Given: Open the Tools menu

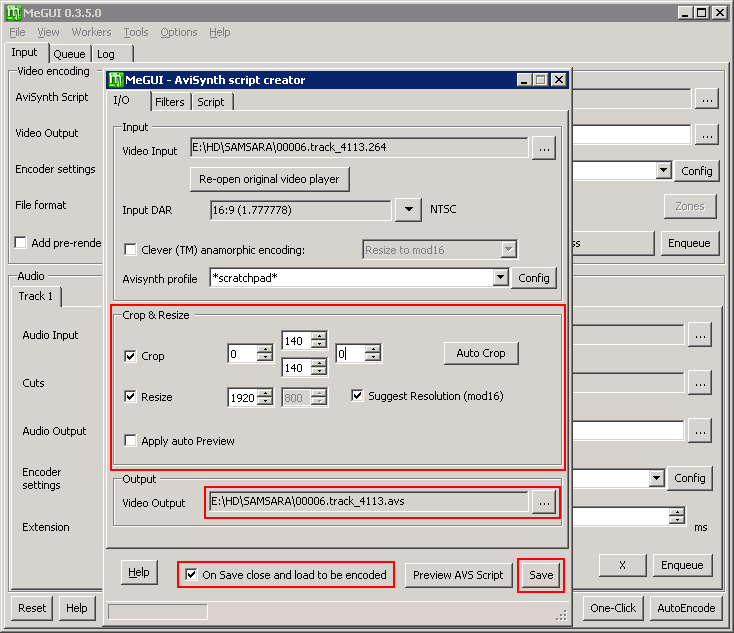Looking at the screenshot, I should click(x=136, y=32).
